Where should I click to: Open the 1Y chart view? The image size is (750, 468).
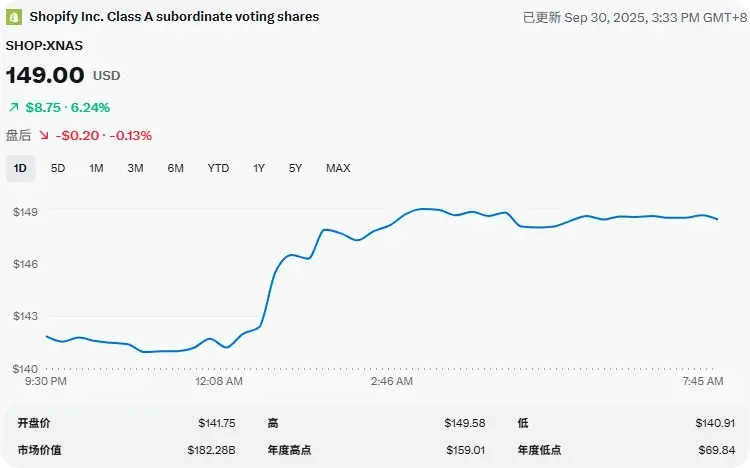(x=259, y=168)
